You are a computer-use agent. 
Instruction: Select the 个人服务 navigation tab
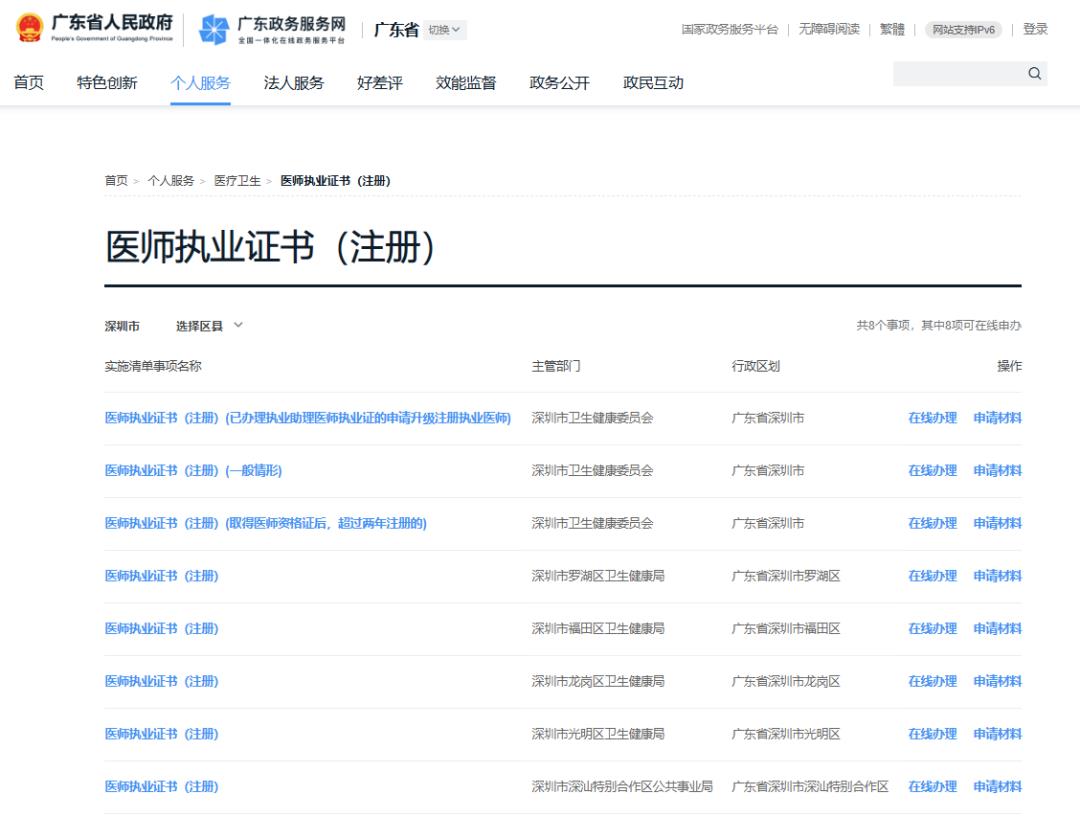click(x=200, y=83)
